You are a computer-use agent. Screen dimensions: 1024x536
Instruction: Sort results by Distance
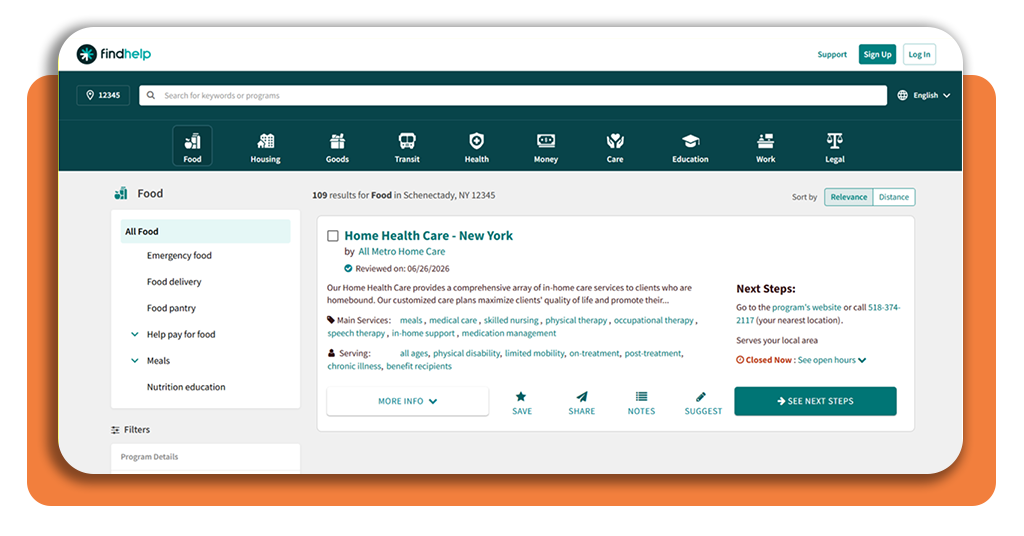coord(893,197)
